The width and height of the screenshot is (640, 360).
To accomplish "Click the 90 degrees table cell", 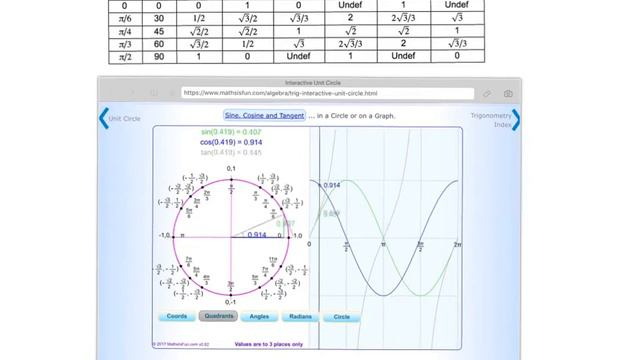I will pos(159,57).
